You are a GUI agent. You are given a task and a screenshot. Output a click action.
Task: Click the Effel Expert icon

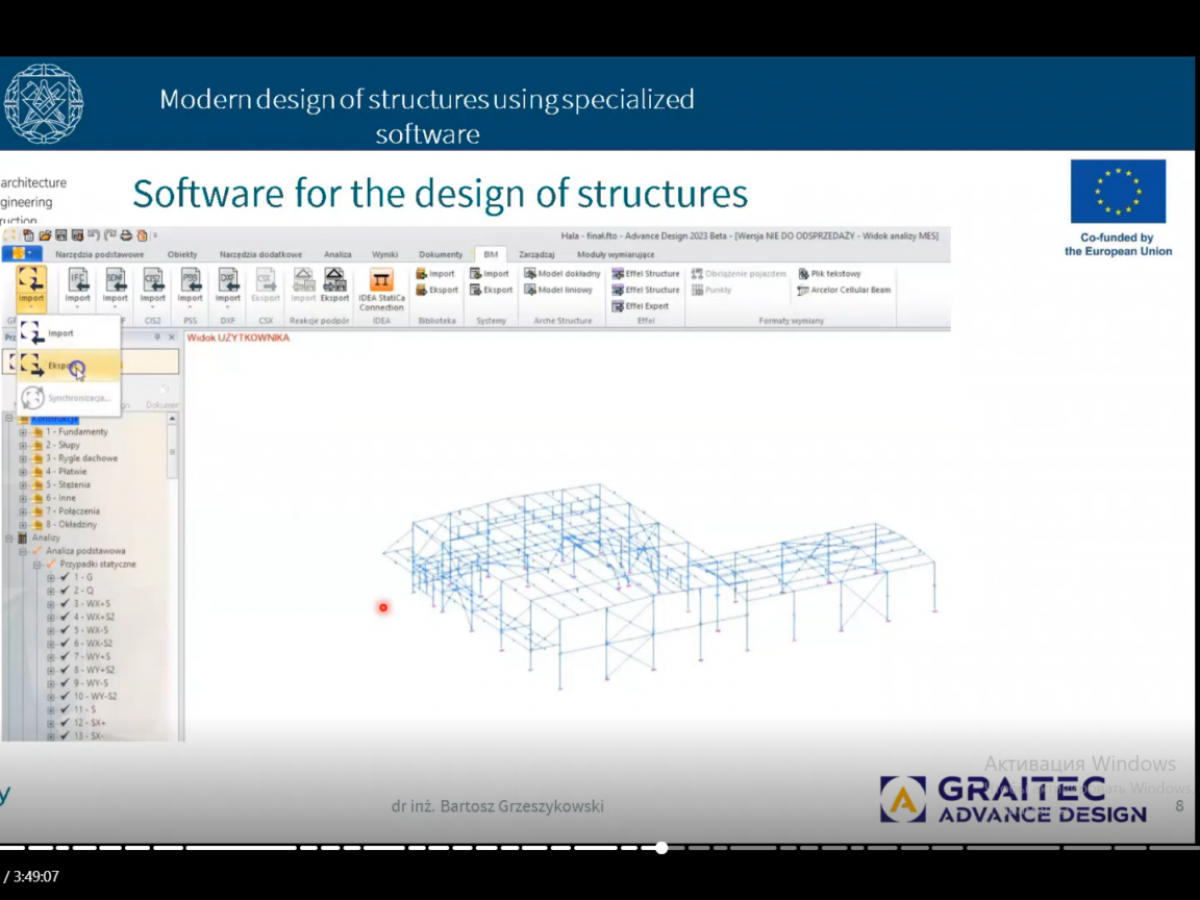pyautogui.click(x=641, y=306)
